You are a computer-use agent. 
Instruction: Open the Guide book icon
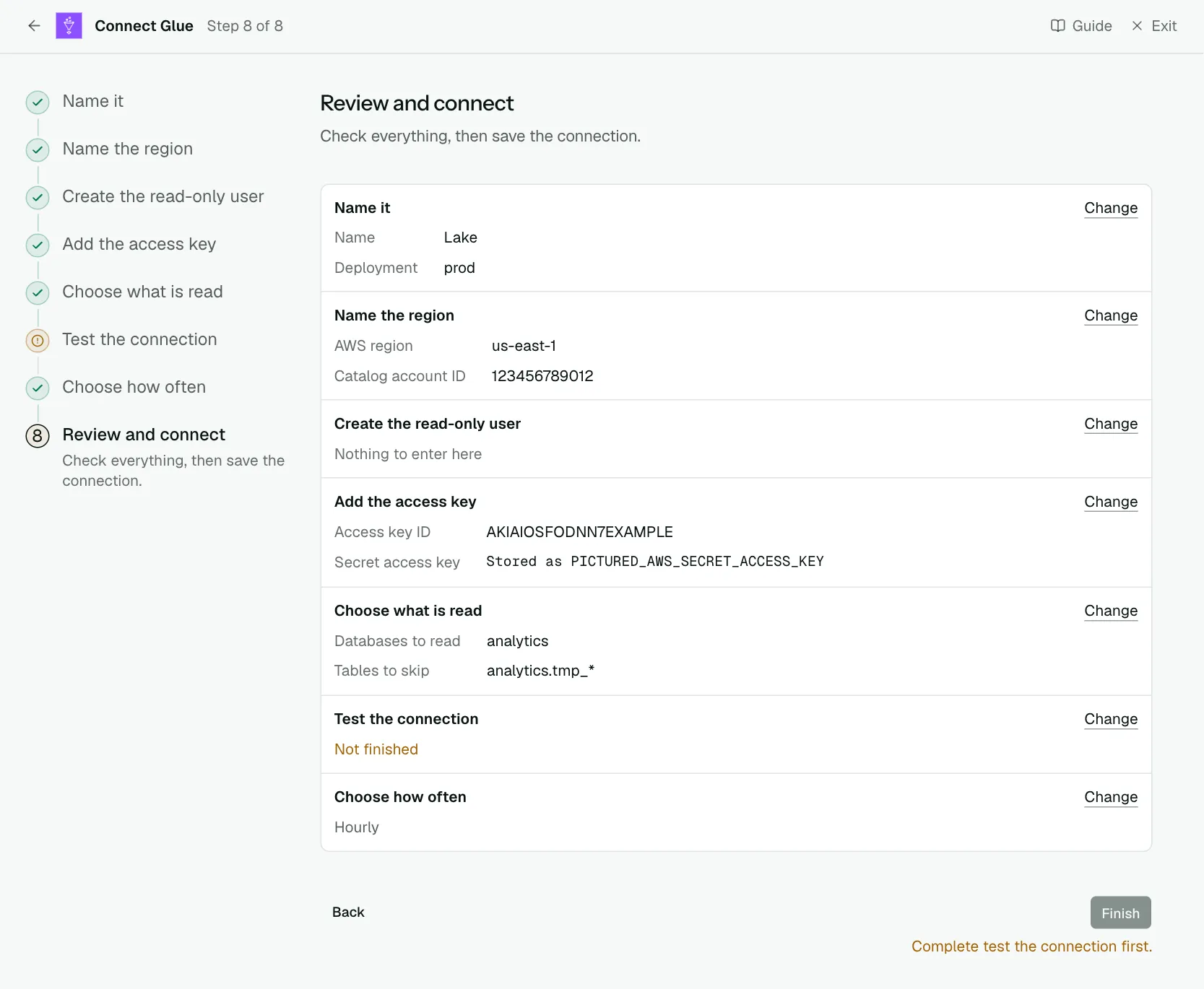1057,26
